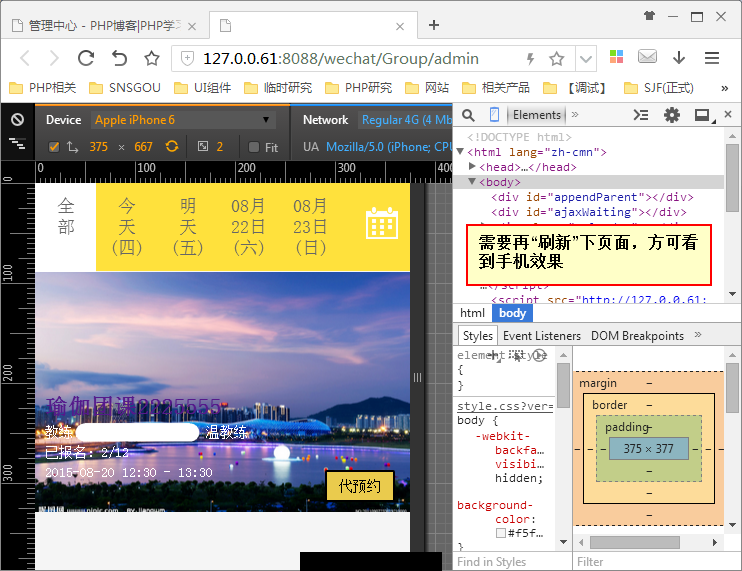Bookmark the page with the toolbar star outline
The width and height of the screenshot is (742, 571).
pyautogui.click(x=152, y=58)
